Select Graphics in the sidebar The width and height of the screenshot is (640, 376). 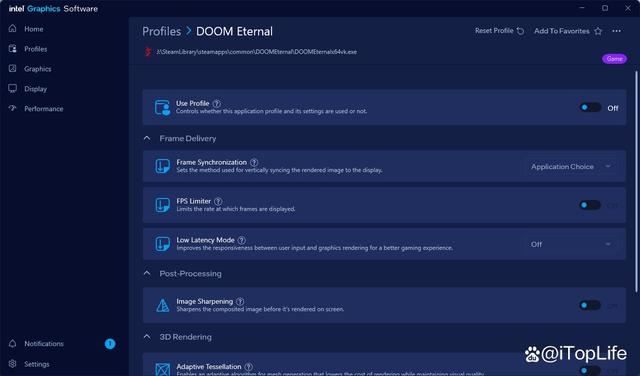(38, 69)
